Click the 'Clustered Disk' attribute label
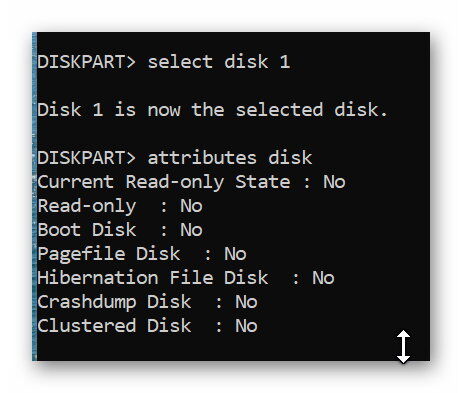The width and height of the screenshot is (462, 393). [114, 326]
